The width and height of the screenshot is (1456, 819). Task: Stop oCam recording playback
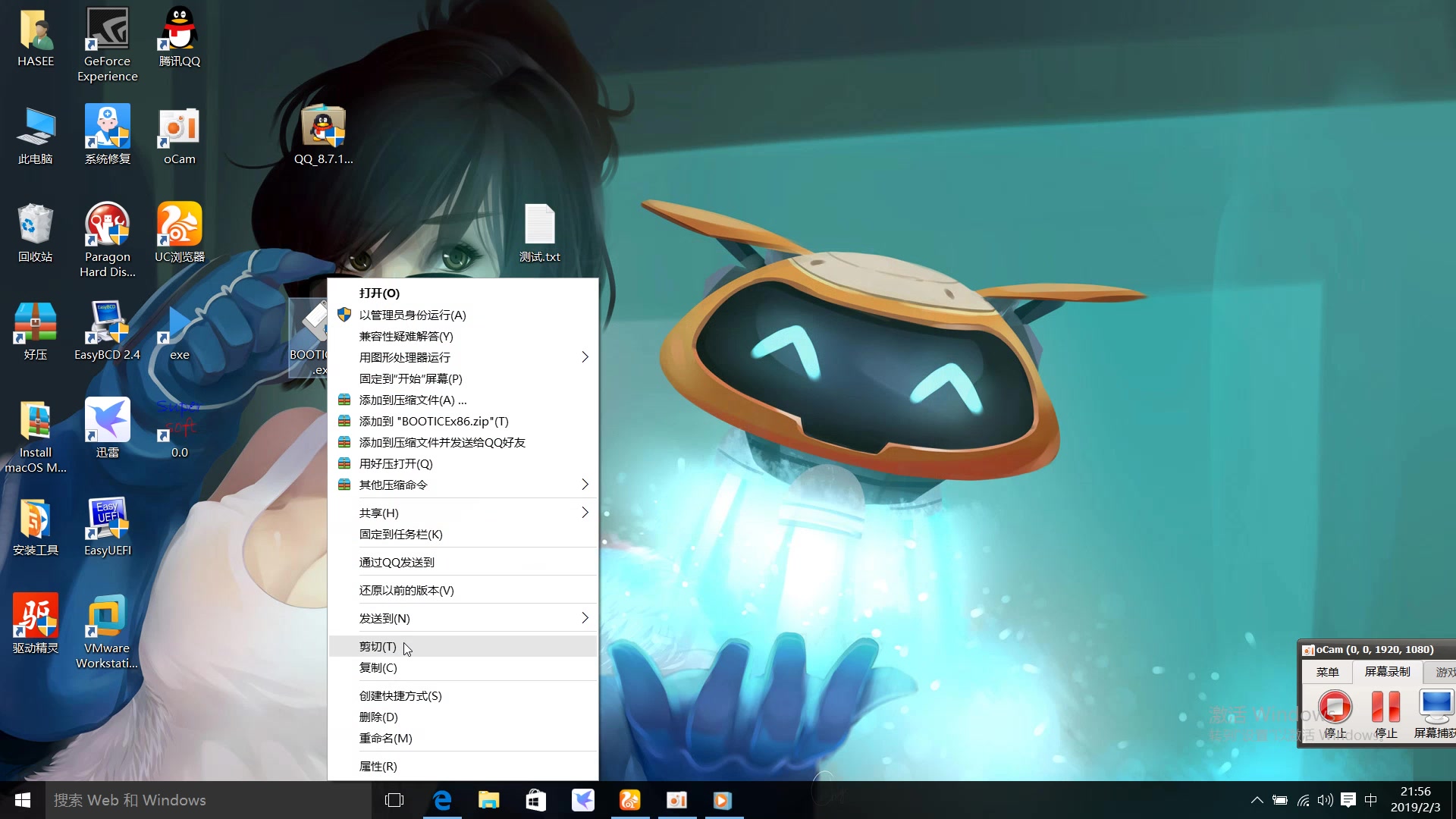click(x=1335, y=710)
